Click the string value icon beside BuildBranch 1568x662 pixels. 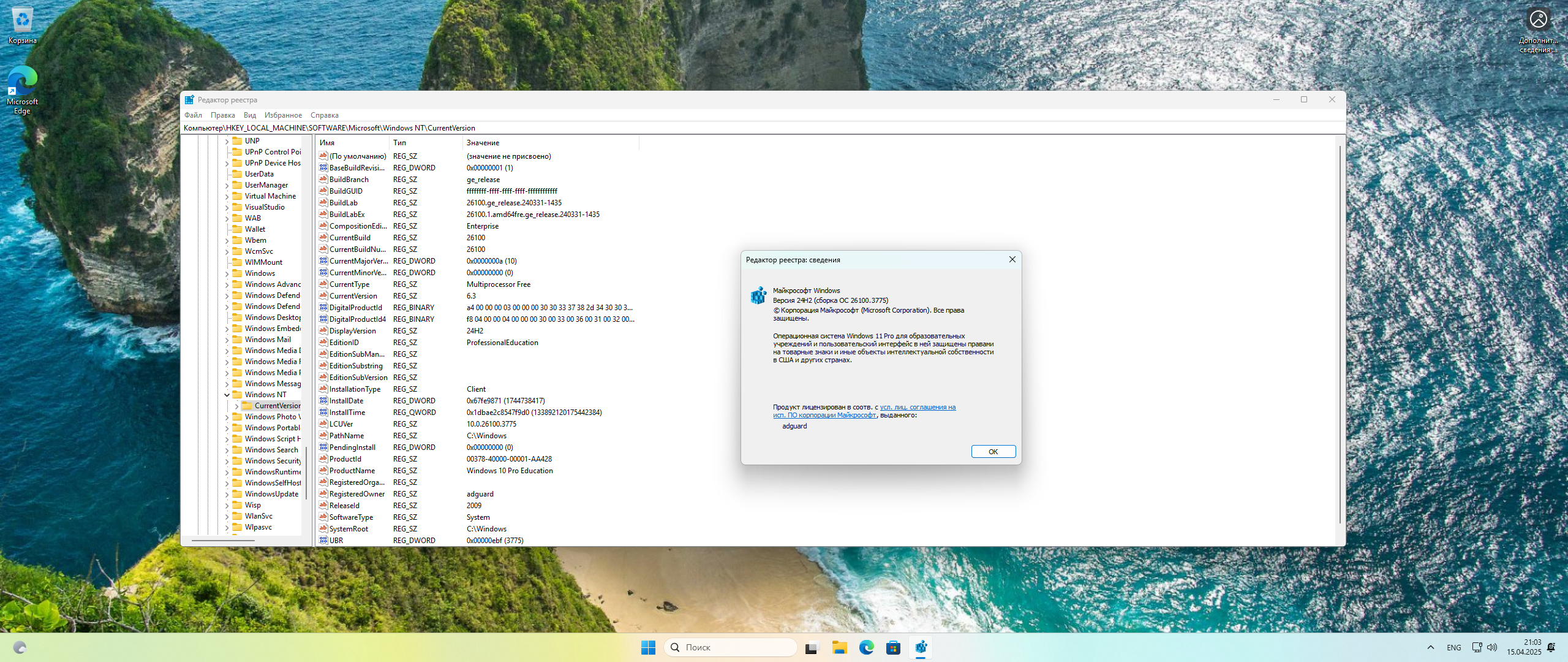(323, 179)
